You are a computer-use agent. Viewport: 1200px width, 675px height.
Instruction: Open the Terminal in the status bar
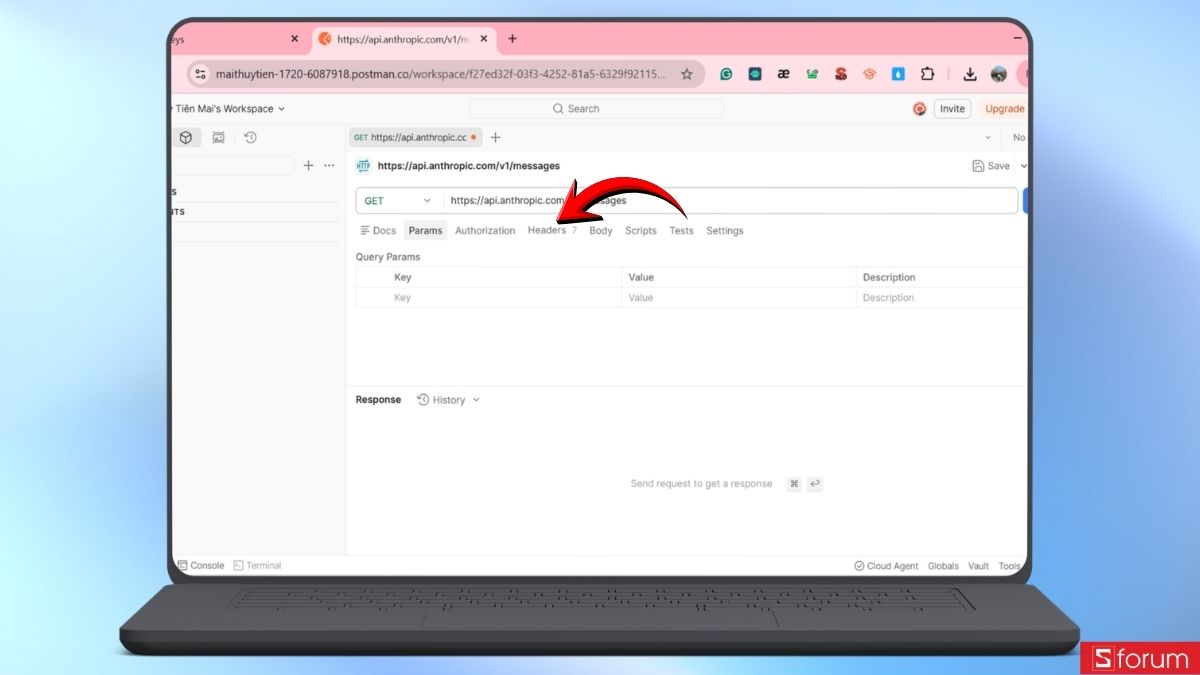[257, 566]
